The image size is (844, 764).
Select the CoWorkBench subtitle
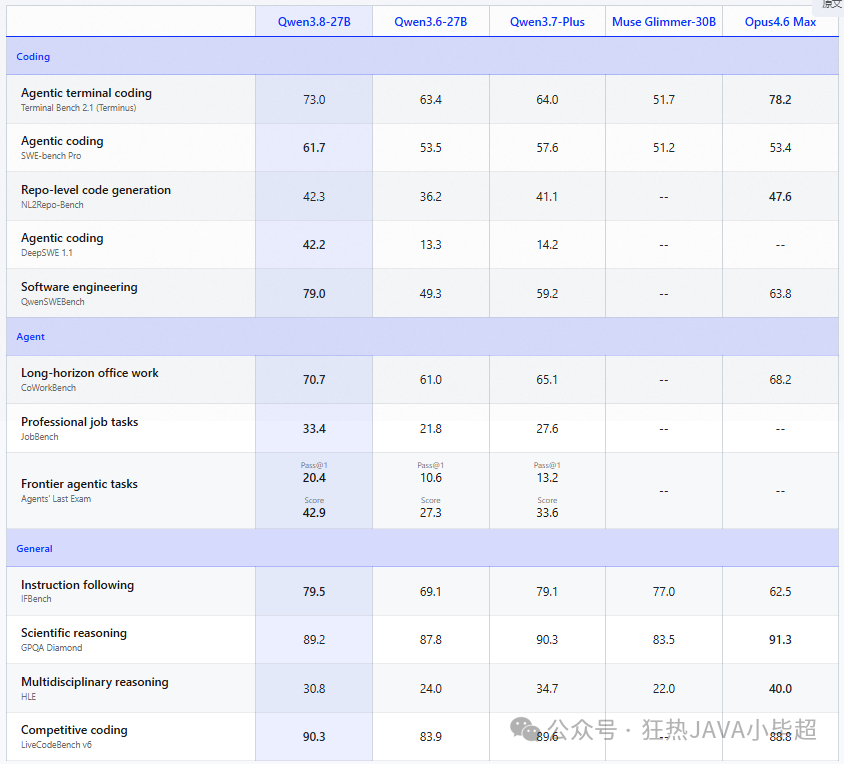coord(48,388)
